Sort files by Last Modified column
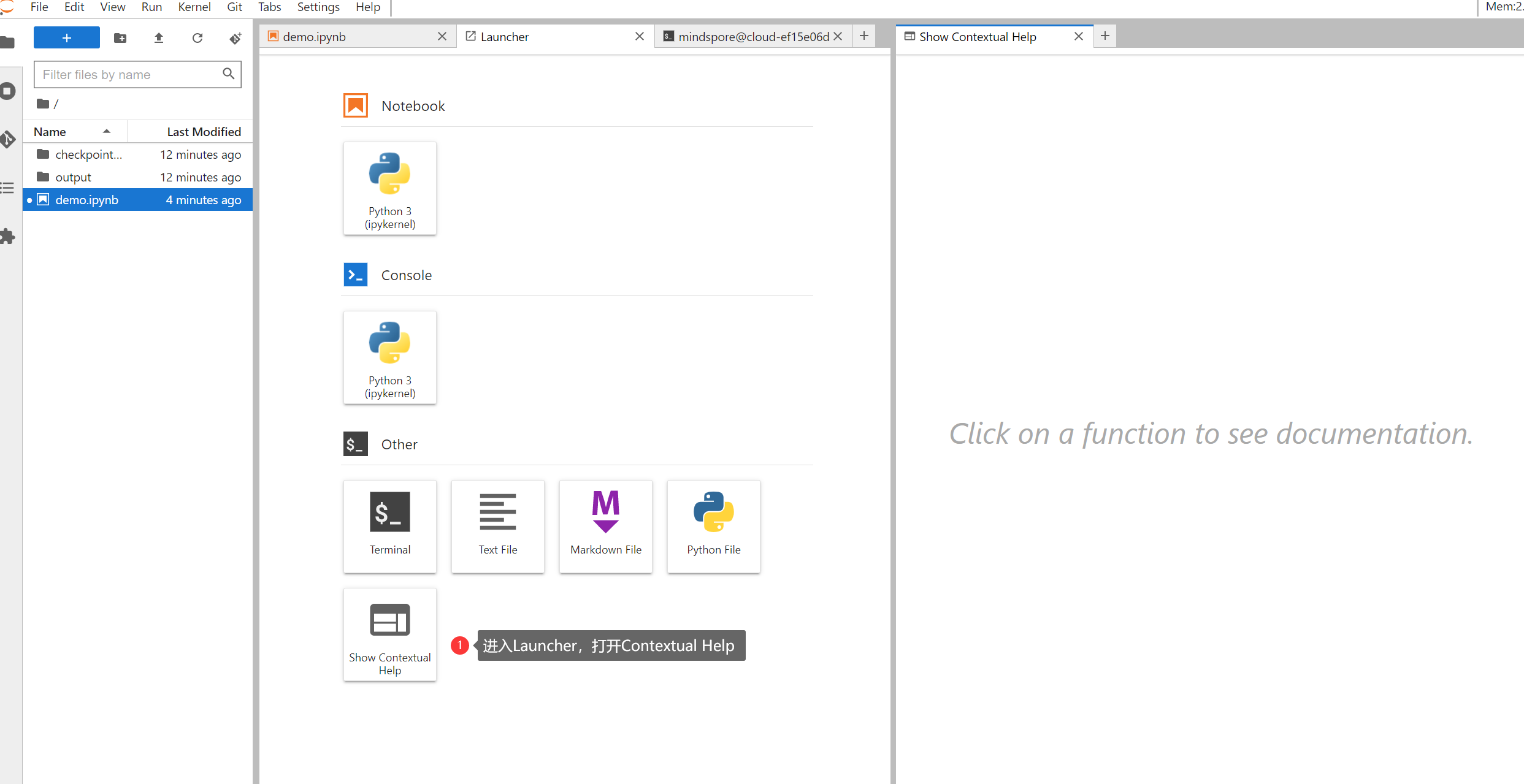This screenshot has height=784, width=1524. click(204, 132)
